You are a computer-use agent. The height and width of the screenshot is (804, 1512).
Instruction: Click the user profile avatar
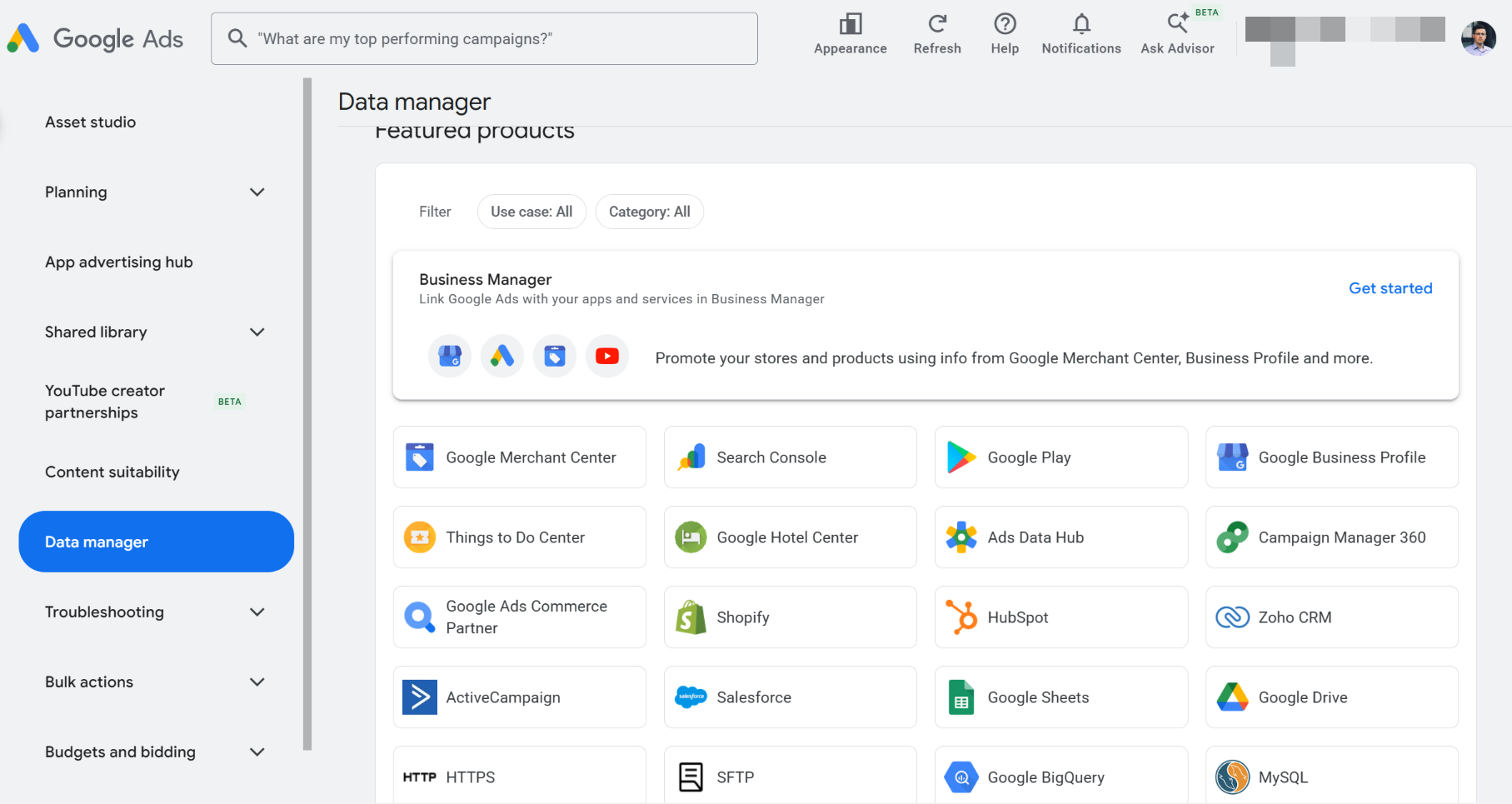coord(1479,38)
